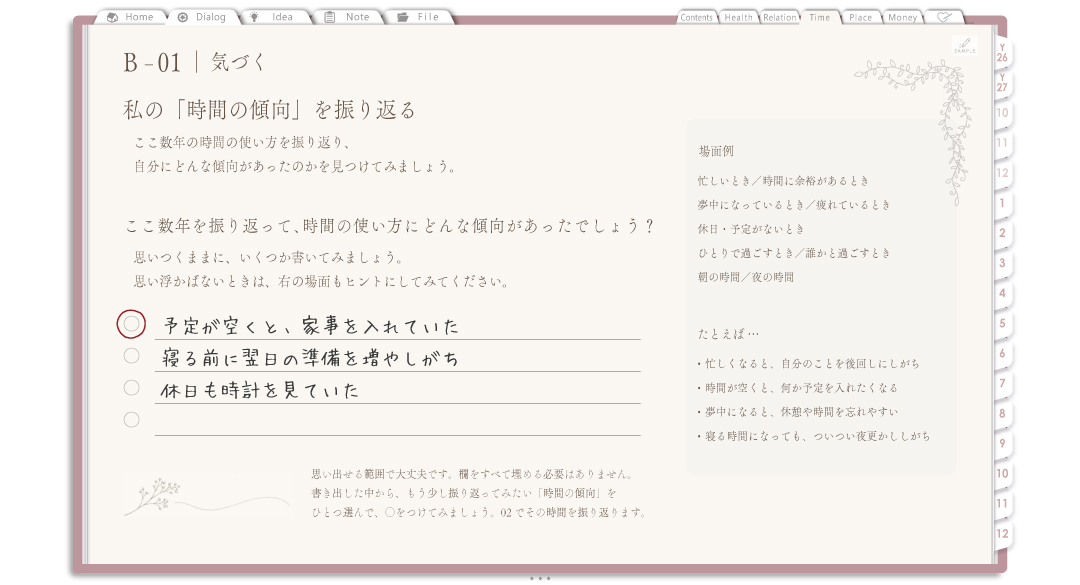
Task: Open the Dialog tab with target icon
Action: [202, 17]
